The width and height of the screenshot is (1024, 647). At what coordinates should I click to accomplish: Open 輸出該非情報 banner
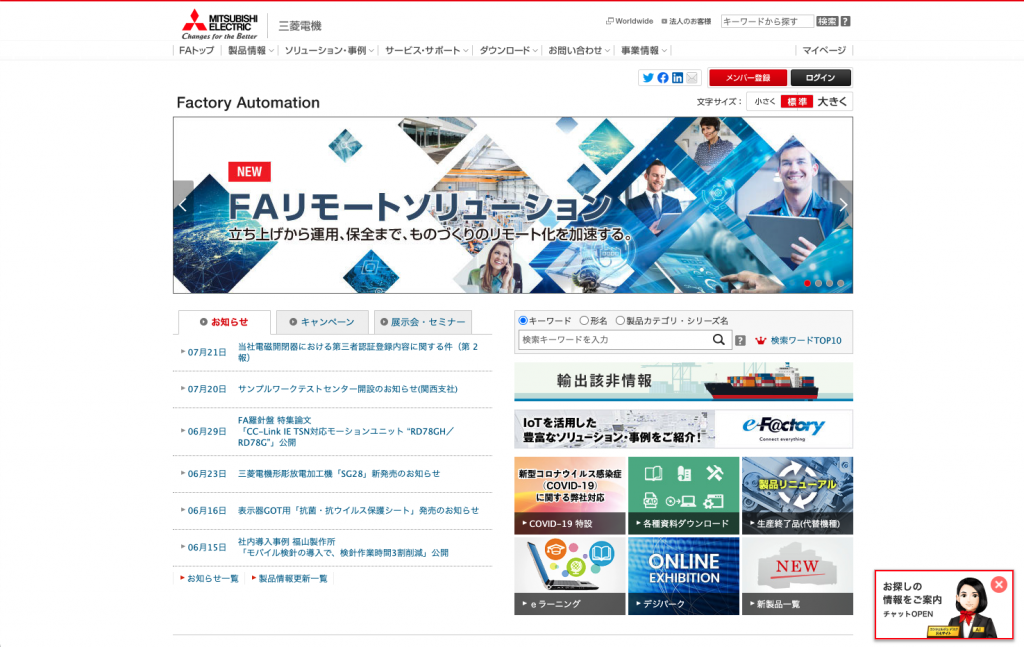(x=683, y=381)
